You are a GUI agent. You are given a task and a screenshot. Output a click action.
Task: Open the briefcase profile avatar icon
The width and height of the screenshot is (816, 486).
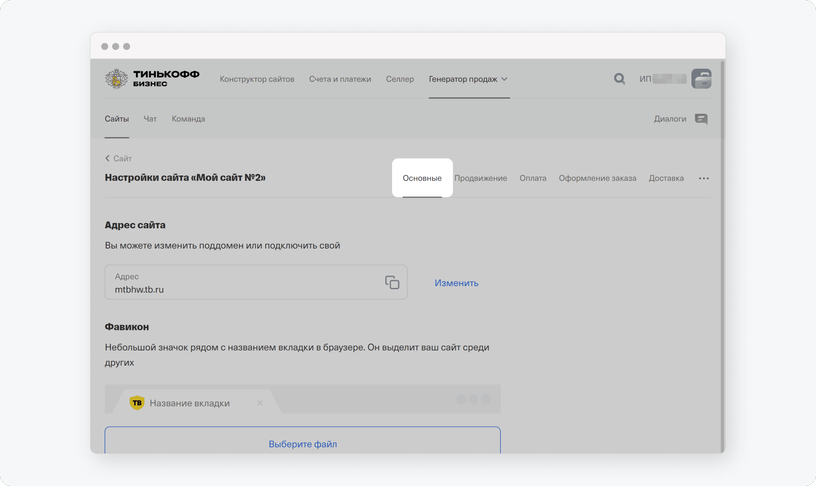[x=701, y=79]
